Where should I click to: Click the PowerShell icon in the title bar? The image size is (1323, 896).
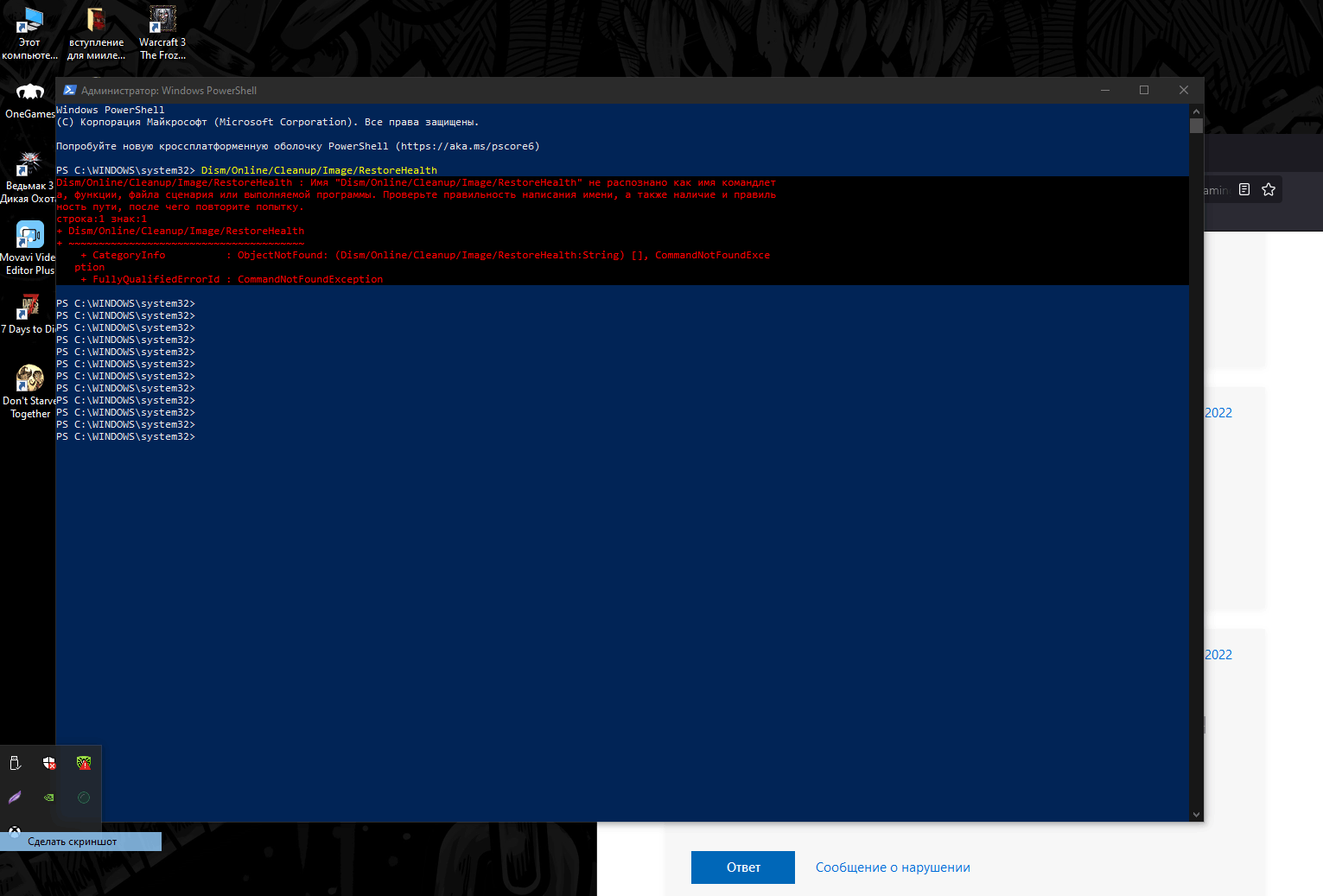[x=70, y=90]
